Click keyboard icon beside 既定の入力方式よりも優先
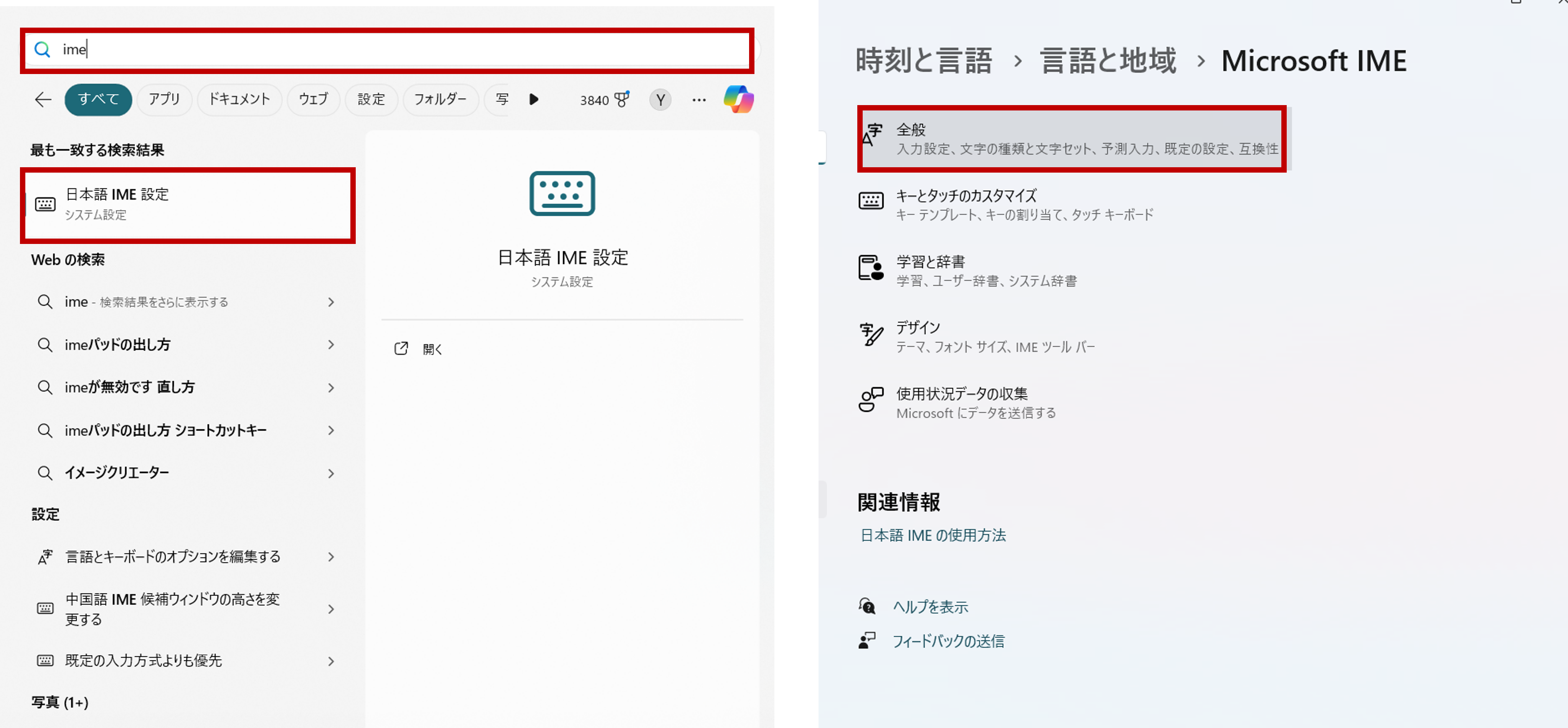1568x728 pixels. 45,660
